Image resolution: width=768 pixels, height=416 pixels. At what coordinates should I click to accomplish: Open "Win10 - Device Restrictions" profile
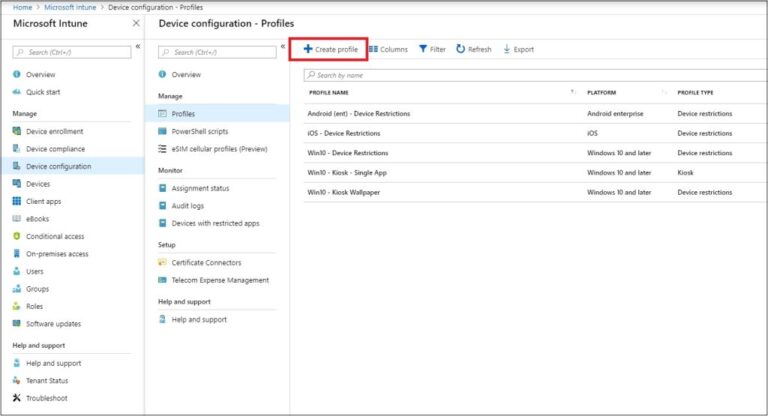point(348,153)
